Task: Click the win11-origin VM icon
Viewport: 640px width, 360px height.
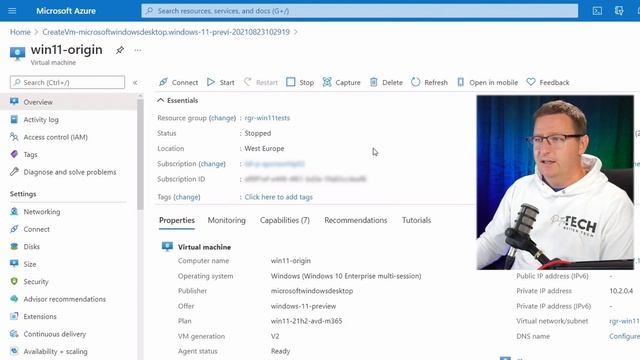Action: (17, 53)
